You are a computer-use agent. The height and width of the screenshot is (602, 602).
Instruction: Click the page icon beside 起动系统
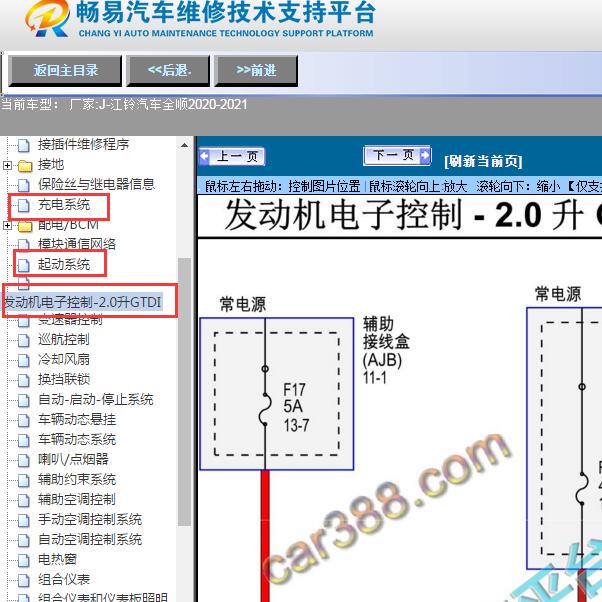tap(24, 265)
